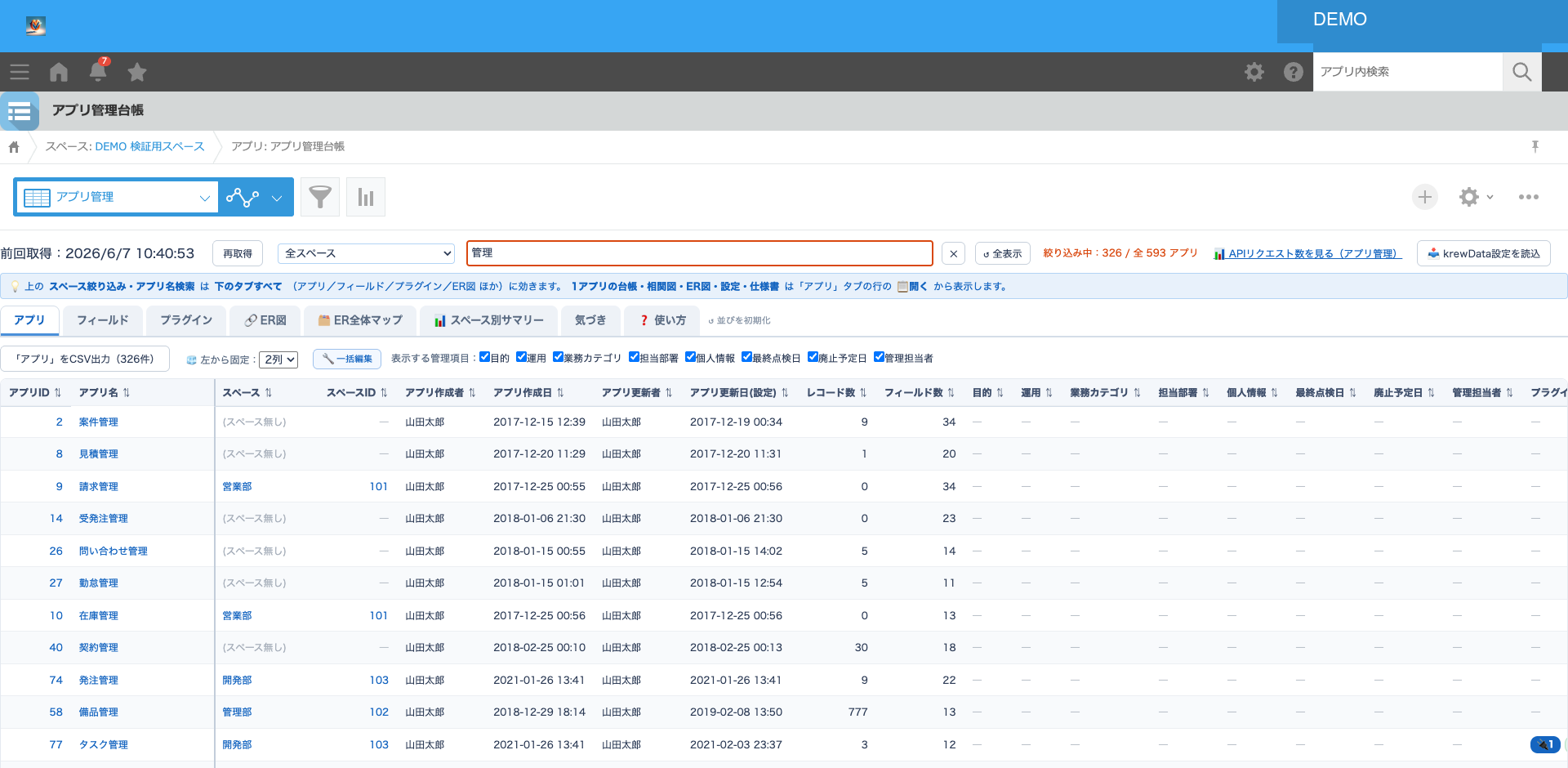This screenshot has height=768, width=1568.
Task: Switch to the ER全体マップ tab
Action: pos(360,320)
